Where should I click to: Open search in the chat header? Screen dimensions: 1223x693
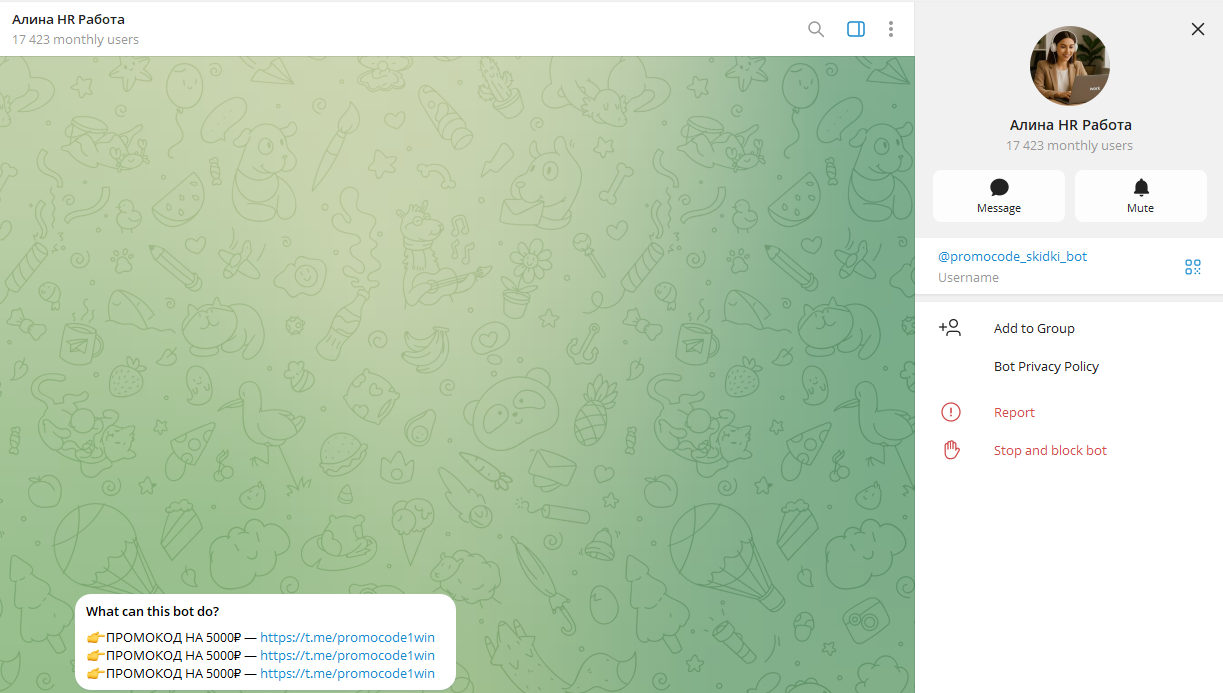click(816, 29)
